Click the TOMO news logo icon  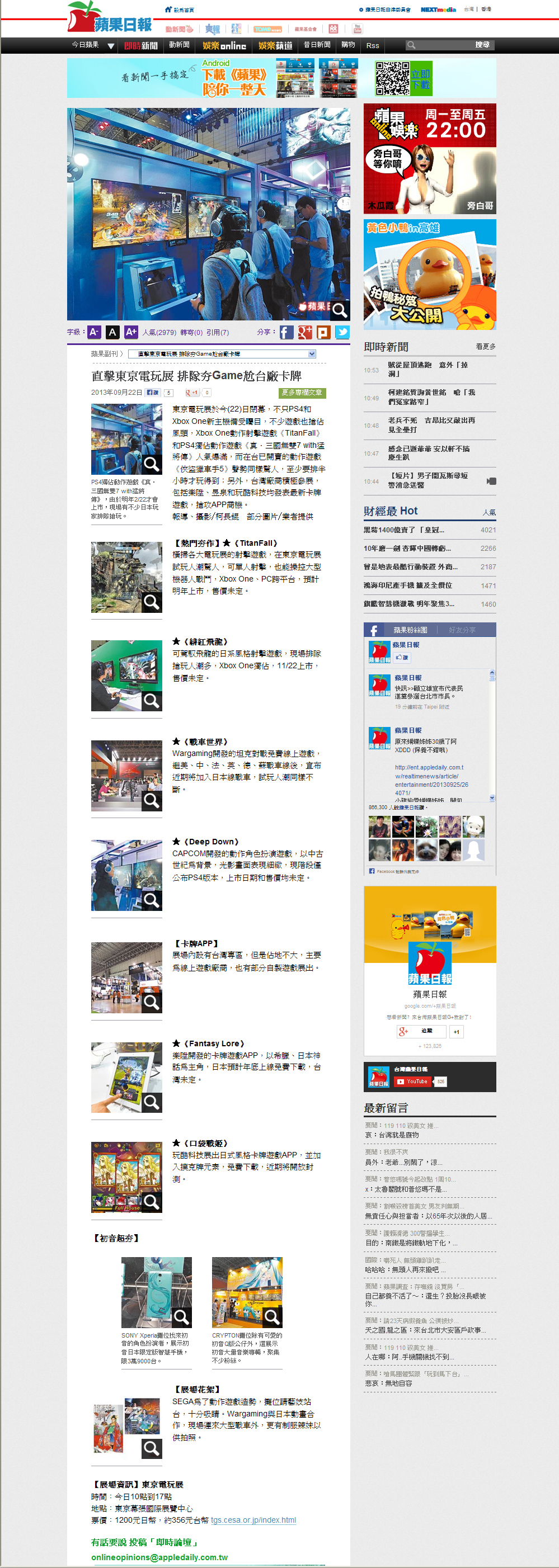click(267, 29)
